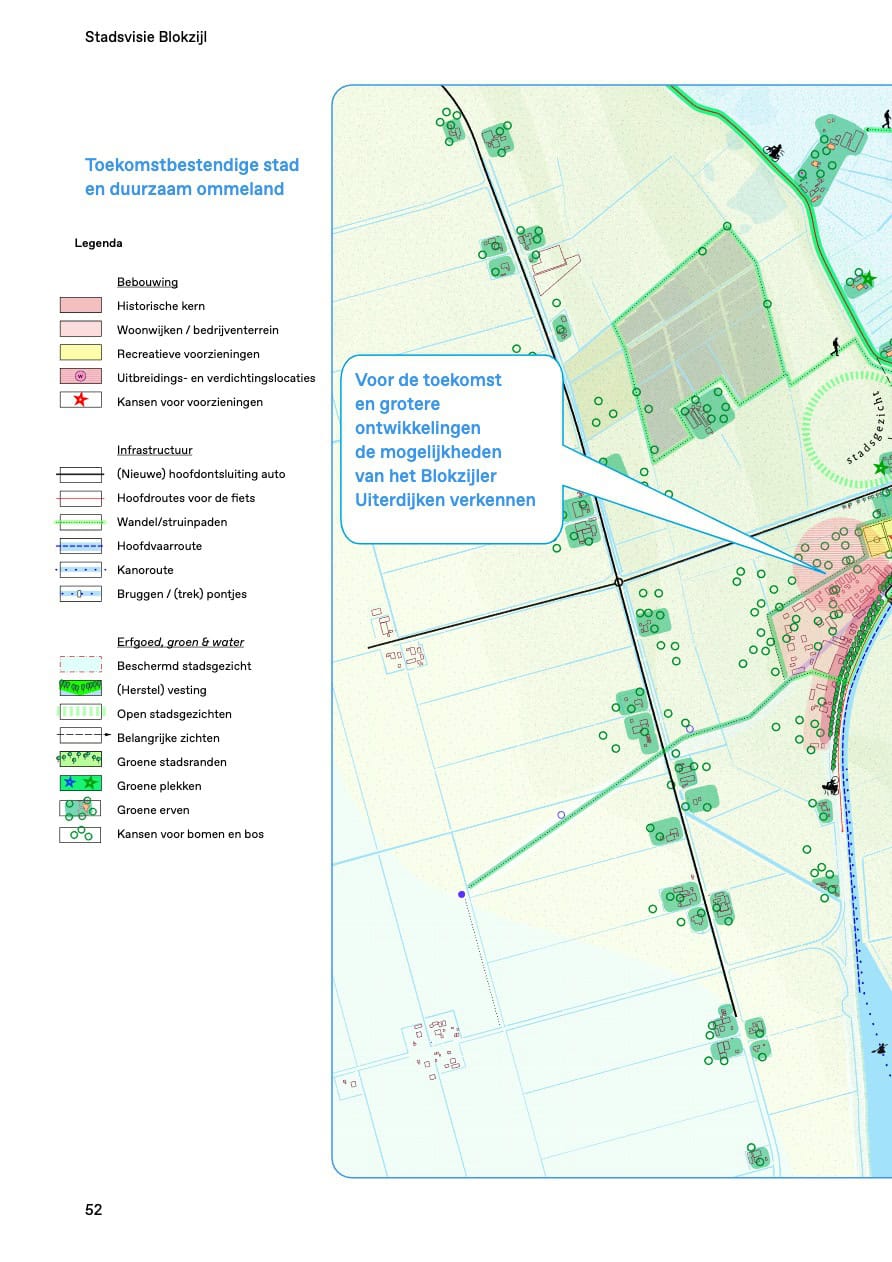Click the 'Uitbreidings- en verdichtingslocaties' legend label
892x1262 pixels.
216,378
